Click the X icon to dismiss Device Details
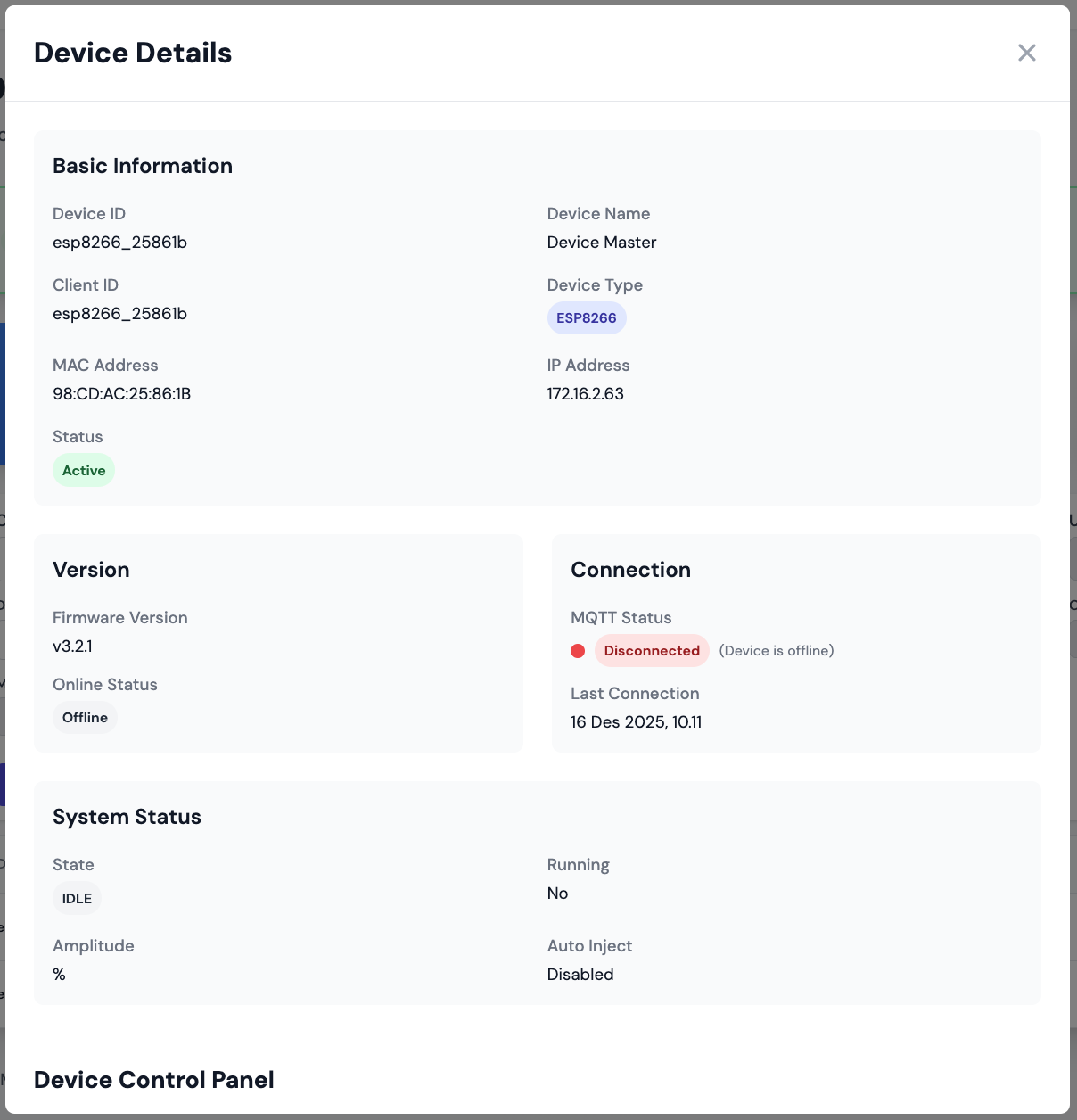 pyautogui.click(x=1027, y=53)
